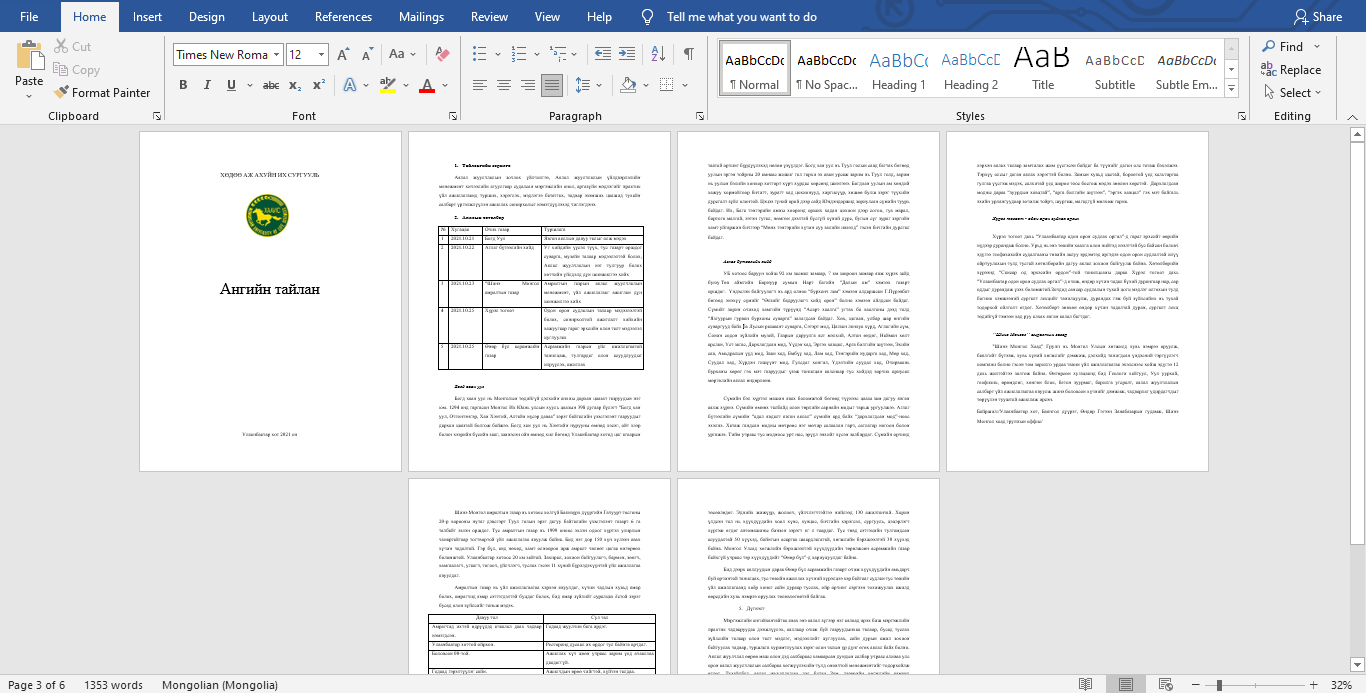Apply the Heading 1 style thumbnail
The width and height of the screenshot is (1366, 693).
click(x=899, y=68)
